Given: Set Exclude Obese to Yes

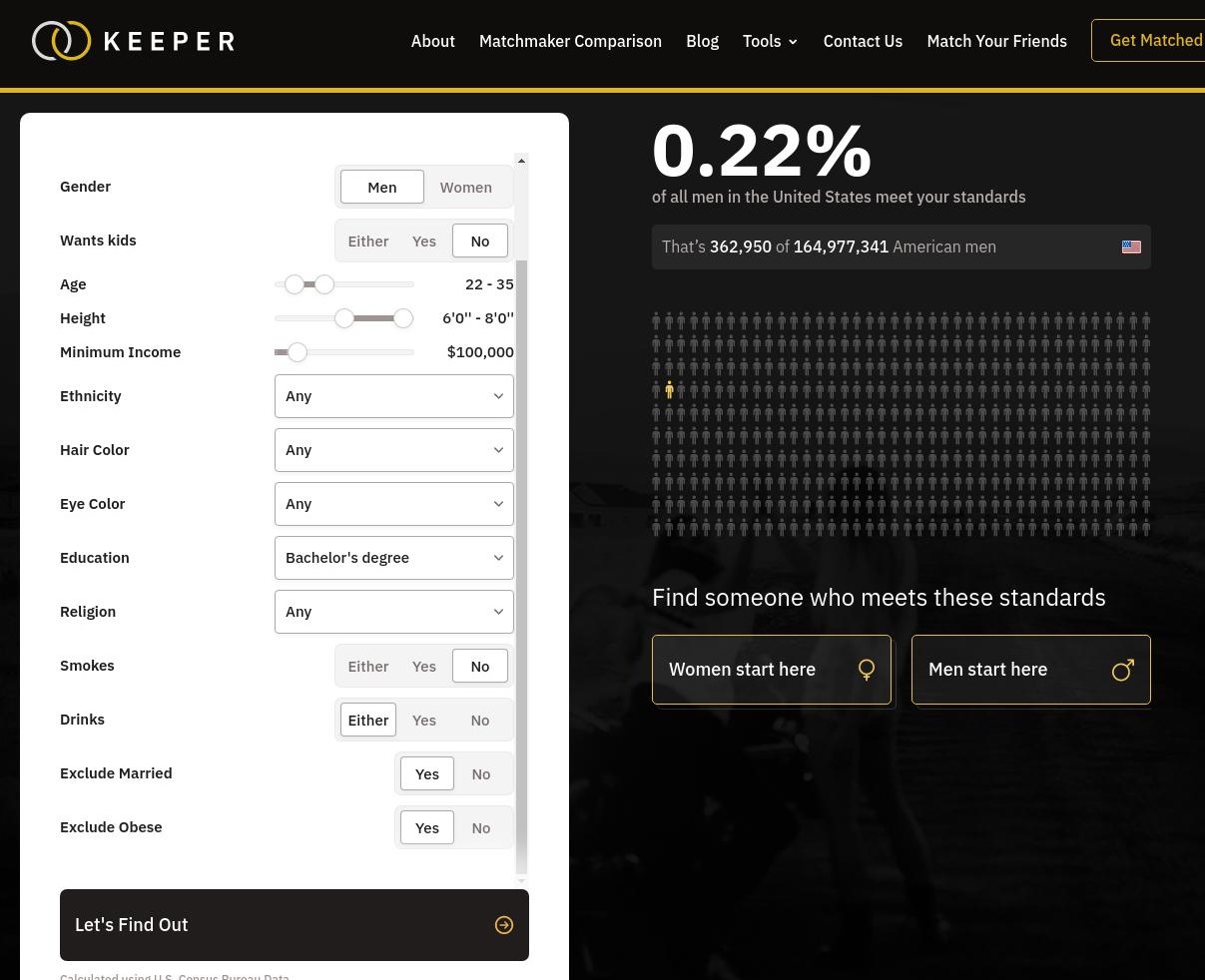Looking at the screenshot, I should click(x=427, y=827).
